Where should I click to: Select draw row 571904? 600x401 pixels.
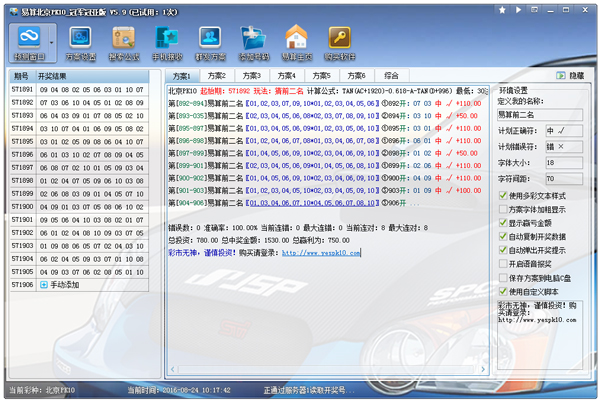pyautogui.click(x=79, y=259)
